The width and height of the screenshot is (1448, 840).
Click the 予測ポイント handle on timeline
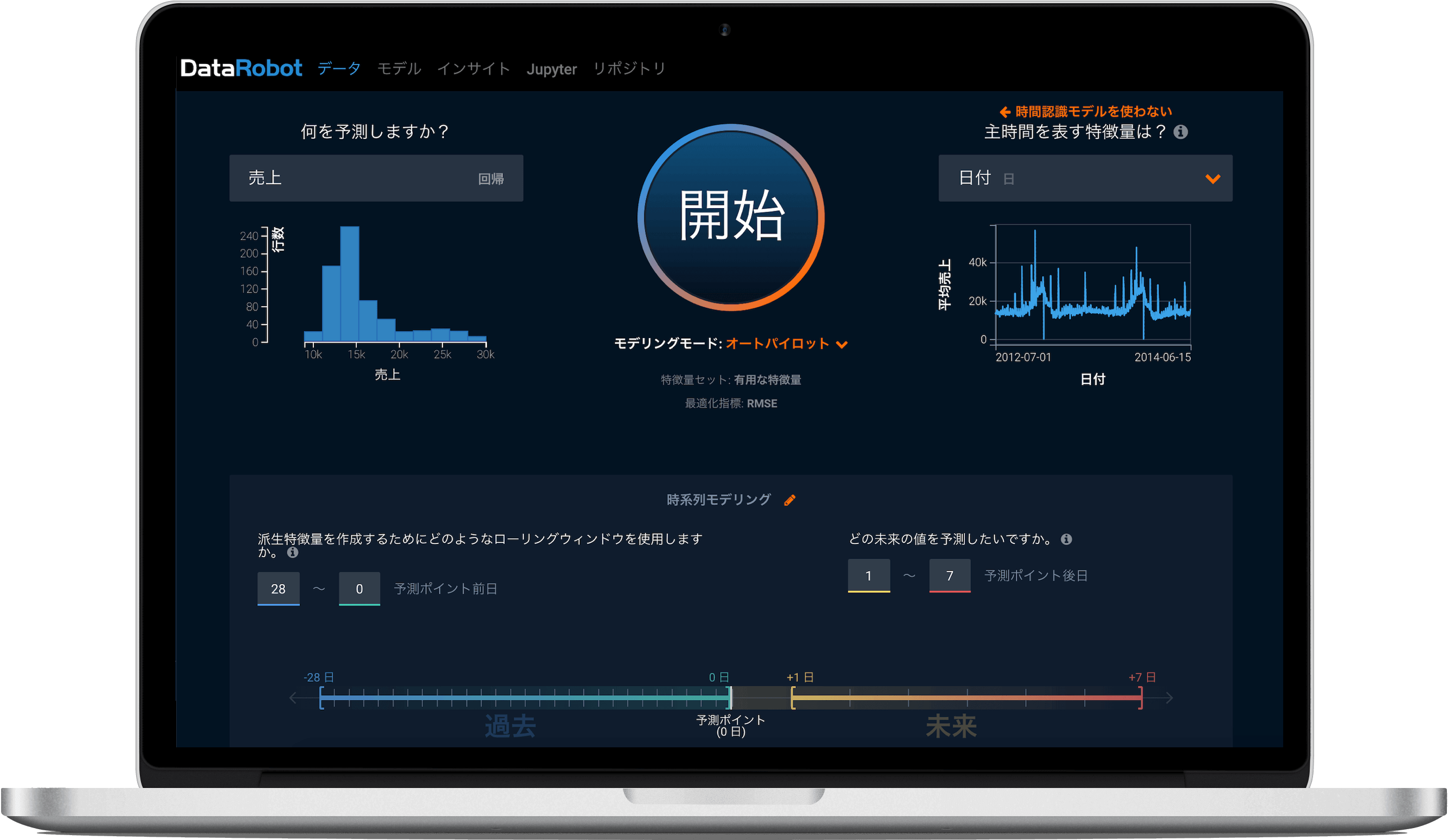click(730, 698)
